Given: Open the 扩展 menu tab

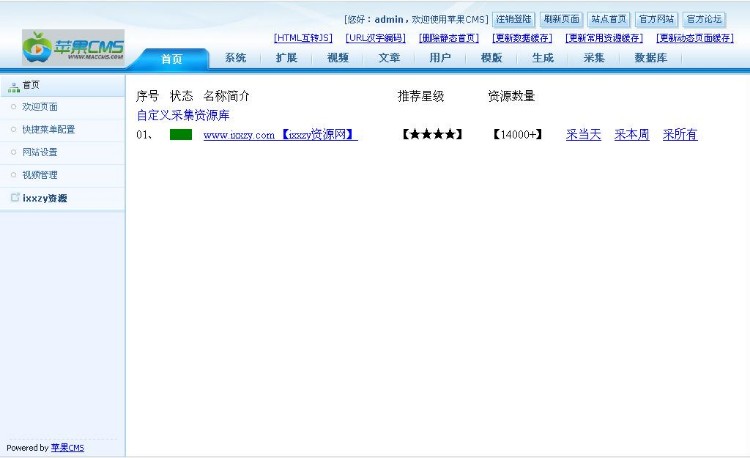Looking at the screenshot, I should point(287,58).
